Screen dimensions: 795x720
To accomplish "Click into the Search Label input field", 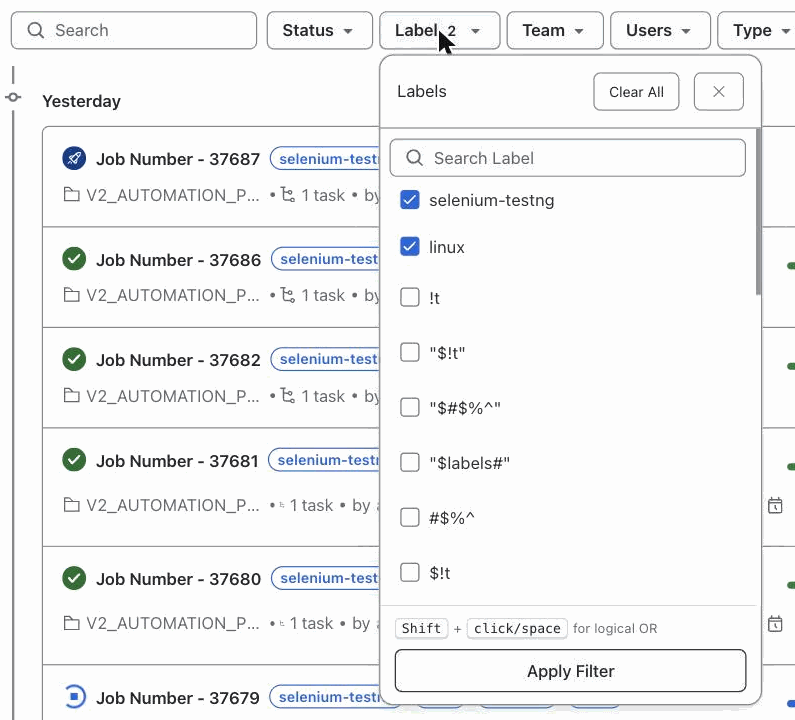I will [568, 158].
